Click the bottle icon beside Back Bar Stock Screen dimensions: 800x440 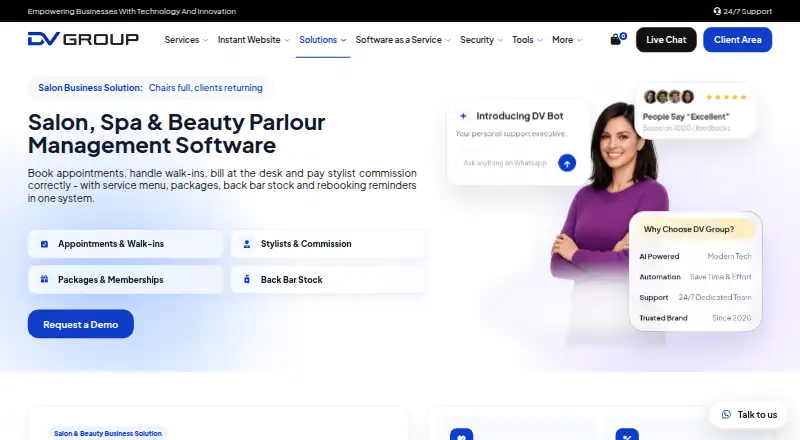[247, 279]
